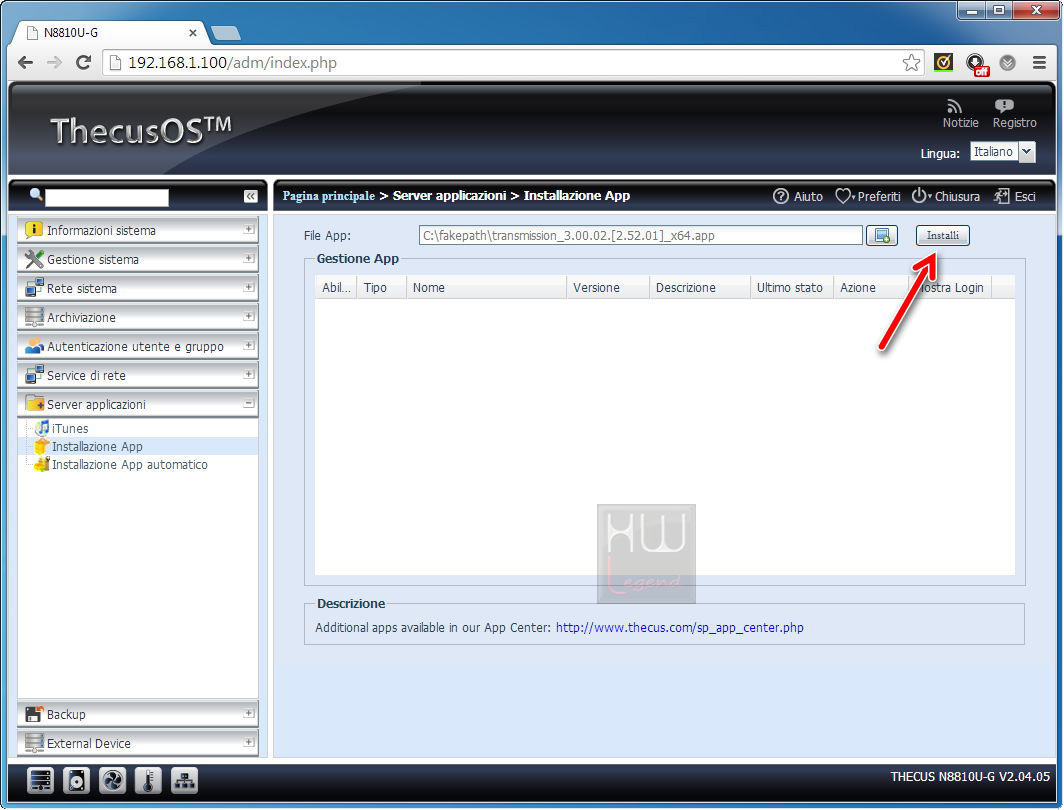
Task: Open the Aiuto help item
Action: (798, 196)
